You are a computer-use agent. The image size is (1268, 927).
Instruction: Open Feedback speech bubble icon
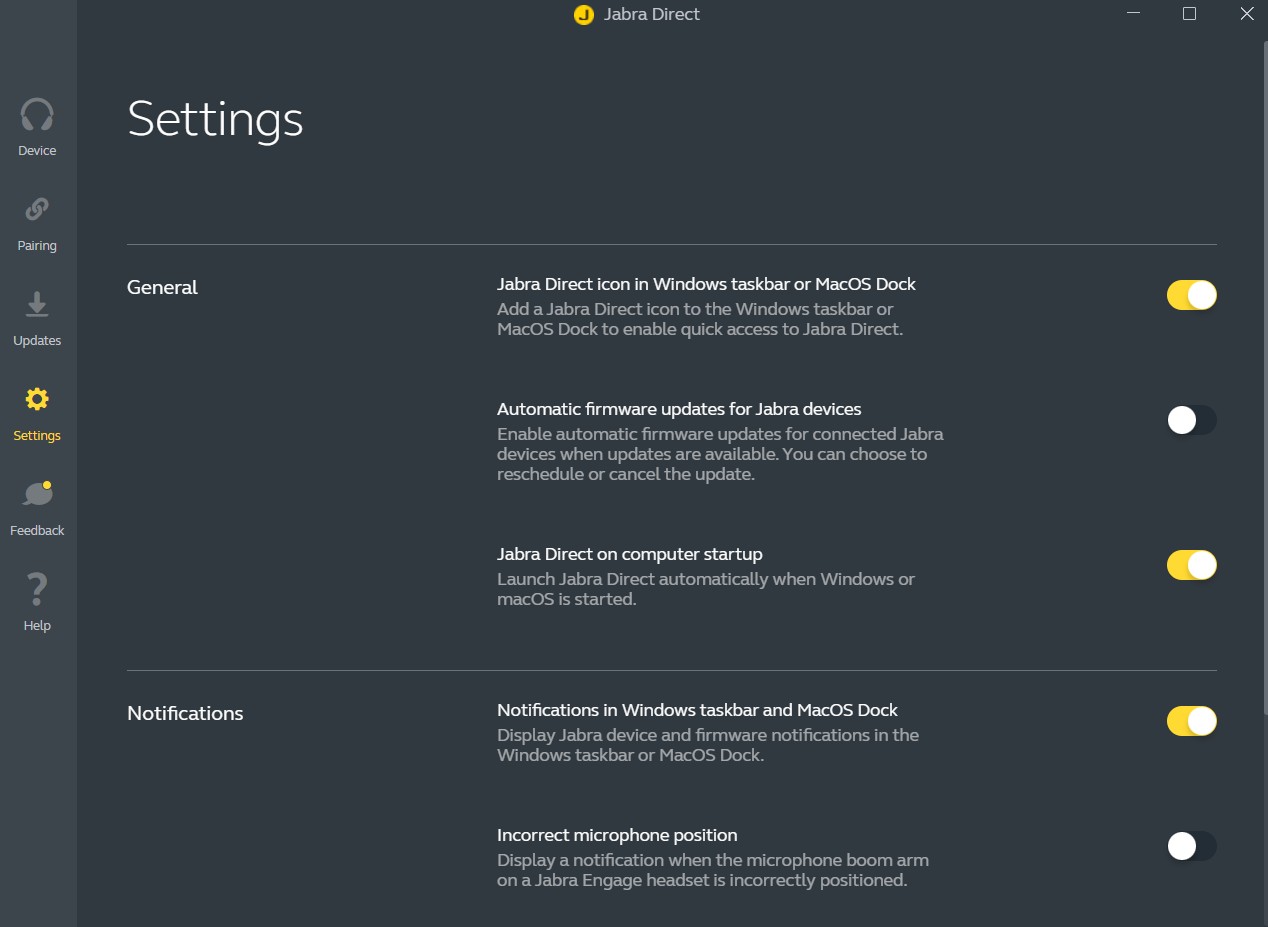coord(37,495)
